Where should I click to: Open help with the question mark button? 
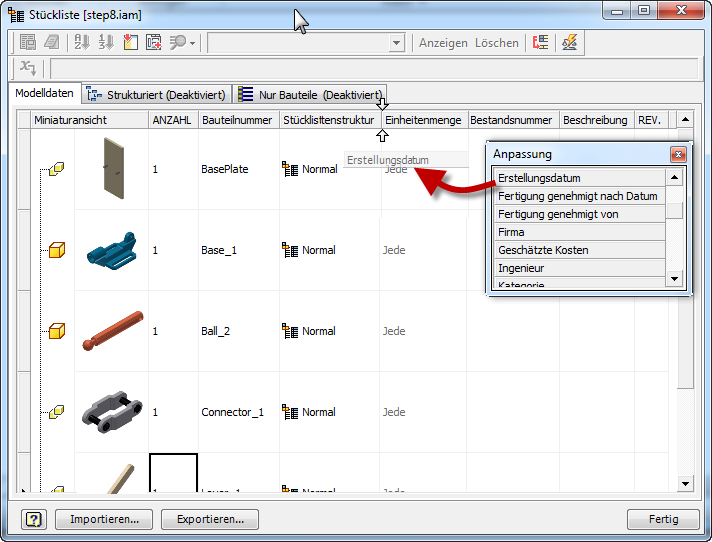pos(34,519)
